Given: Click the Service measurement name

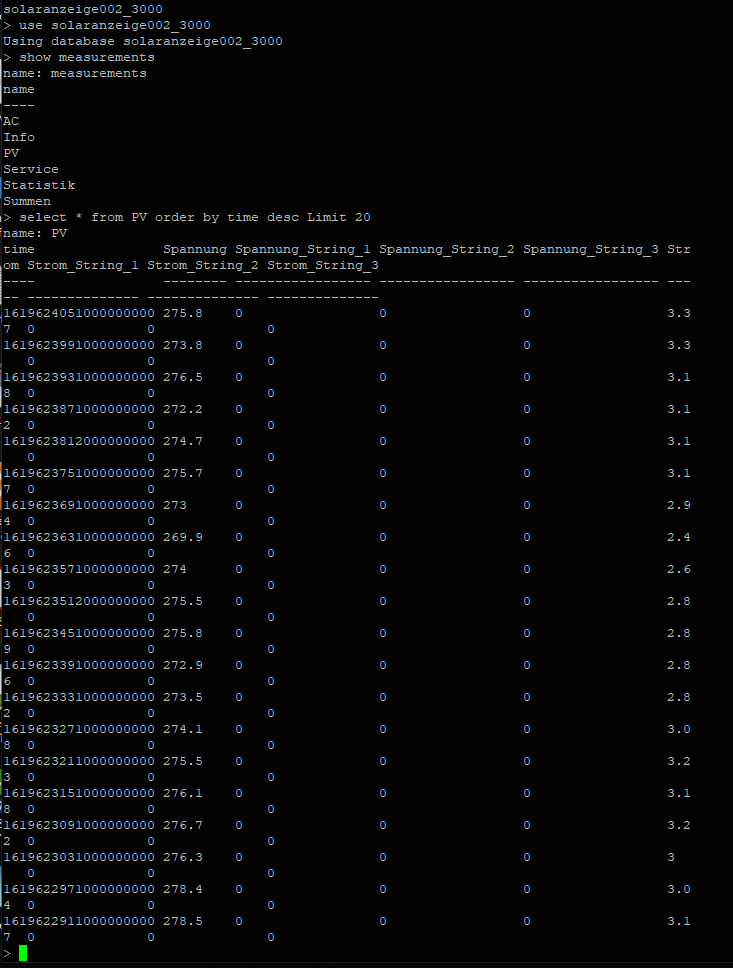Looking at the screenshot, I should point(31,169).
